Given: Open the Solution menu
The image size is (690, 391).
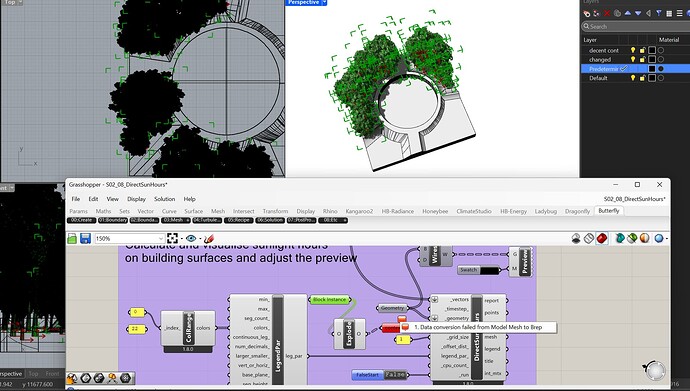Looking at the screenshot, I should (165, 199).
